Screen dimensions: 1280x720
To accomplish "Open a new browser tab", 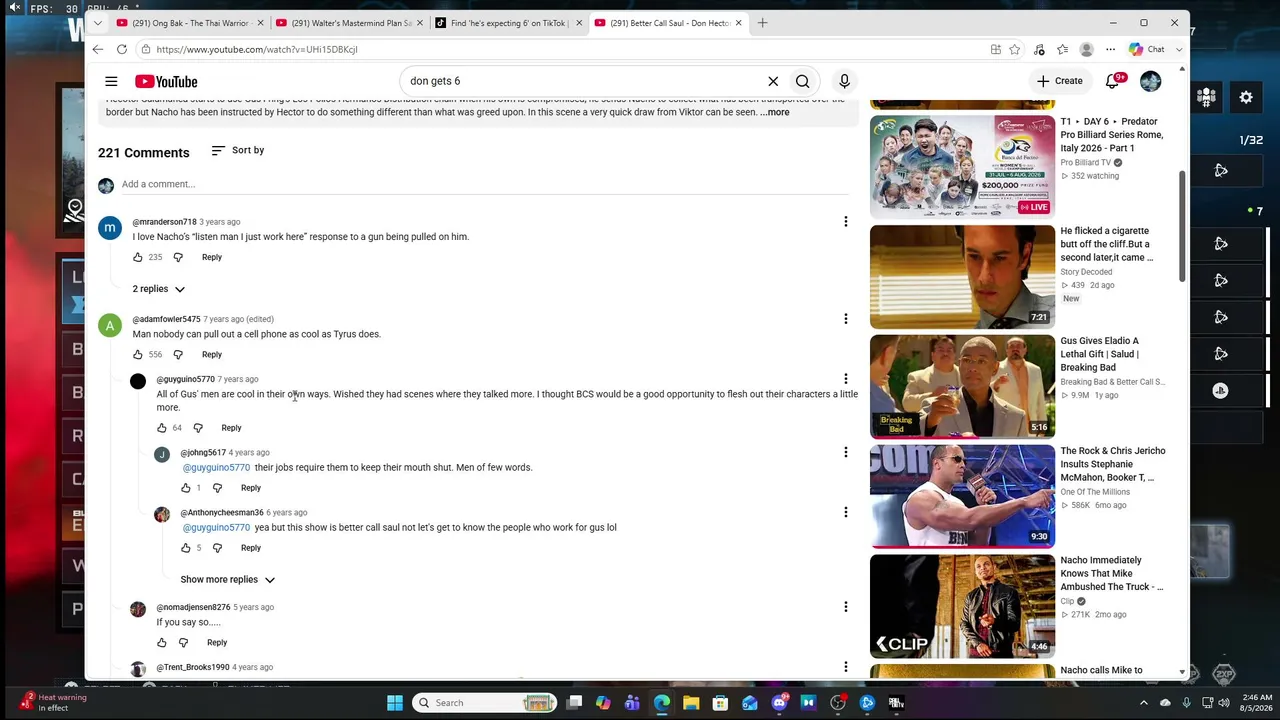I will (762, 23).
